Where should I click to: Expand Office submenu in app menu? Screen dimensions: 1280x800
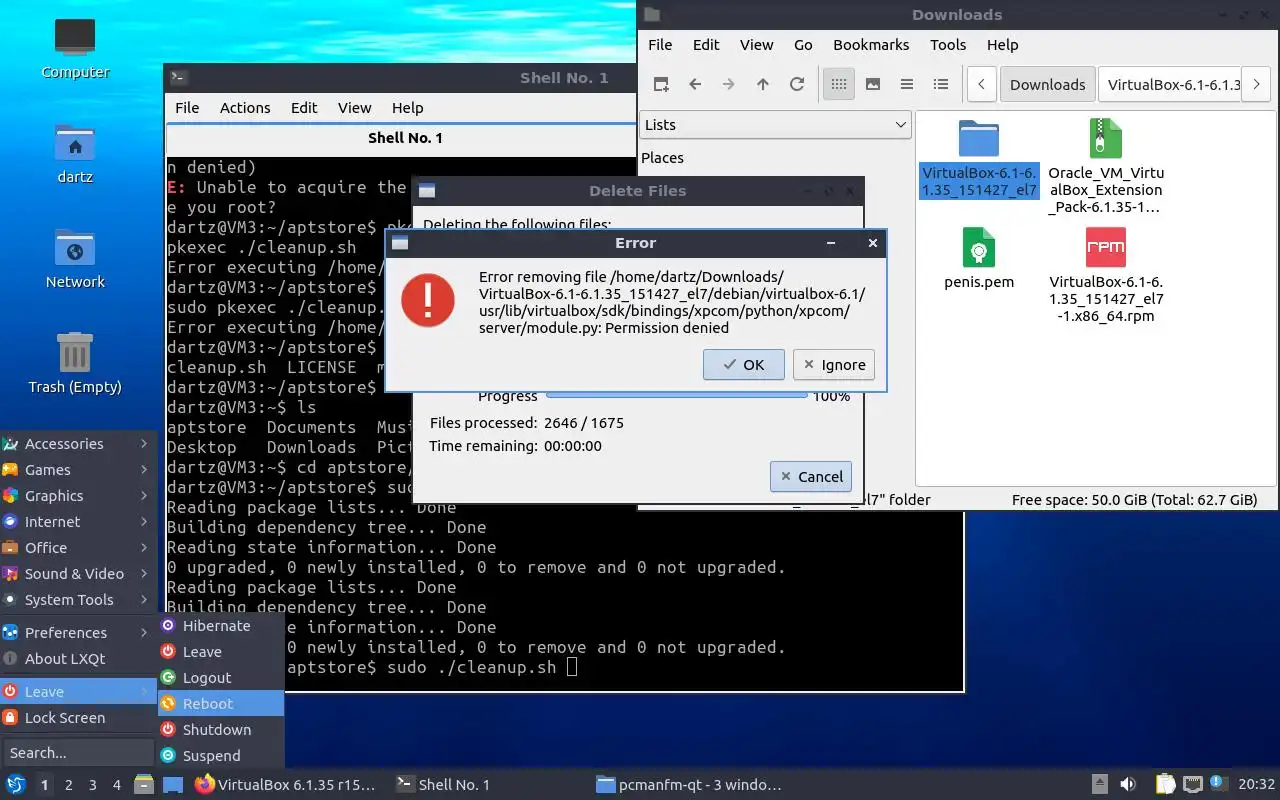point(78,548)
